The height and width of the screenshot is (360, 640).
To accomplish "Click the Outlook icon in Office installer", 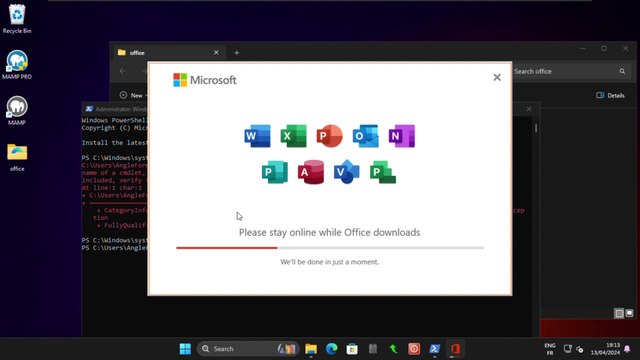I will (x=365, y=136).
